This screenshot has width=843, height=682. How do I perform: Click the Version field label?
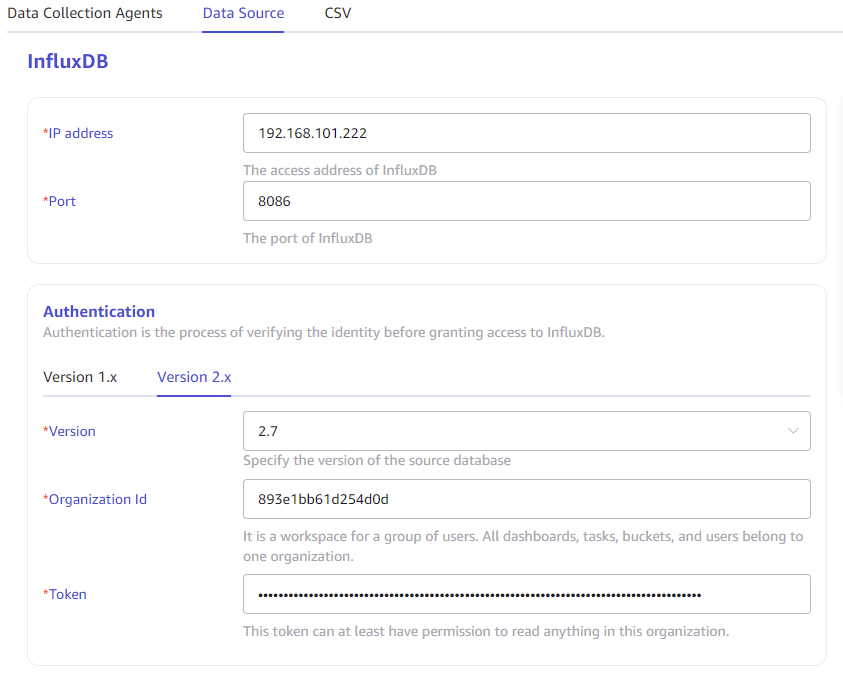(70, 431)
